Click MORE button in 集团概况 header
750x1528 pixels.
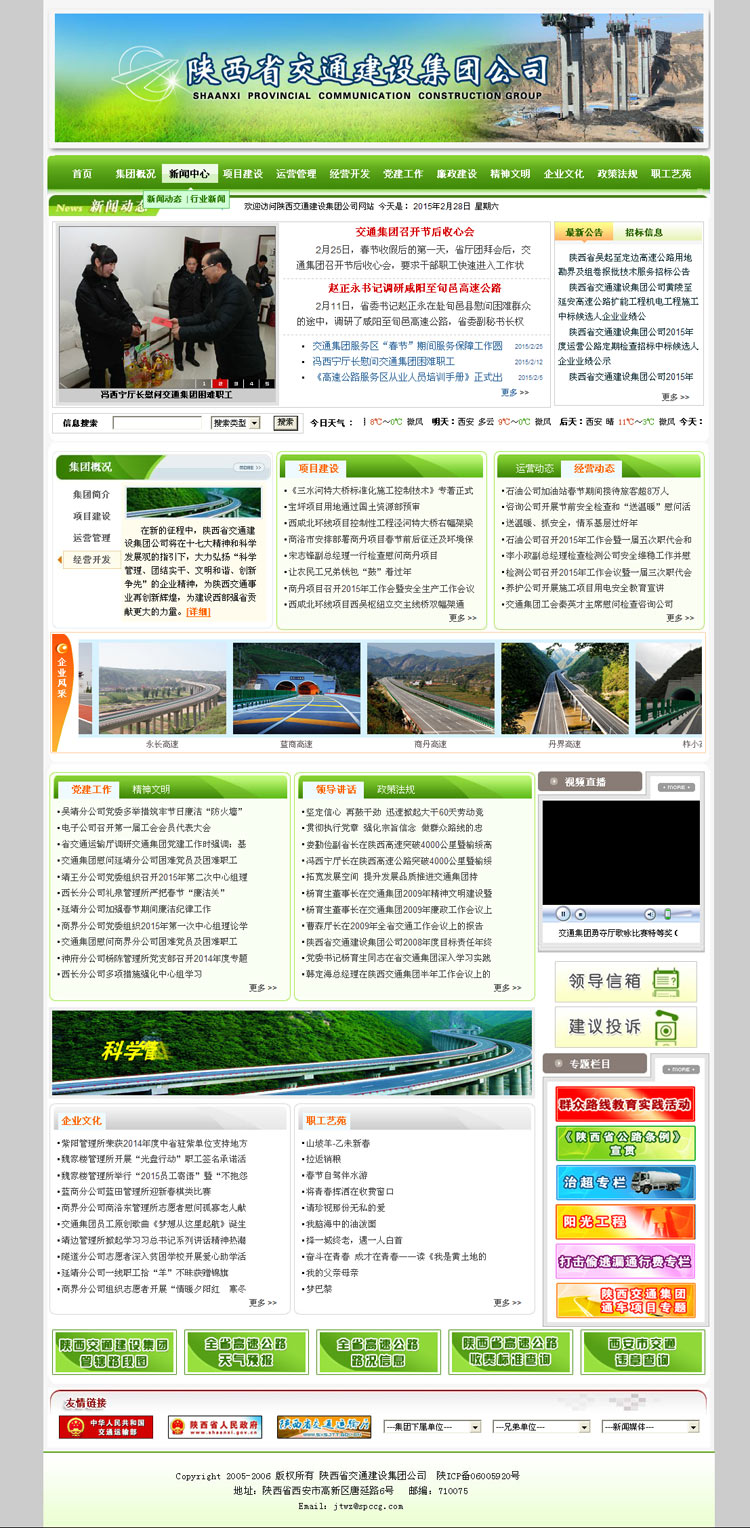[x=250, y=467]
